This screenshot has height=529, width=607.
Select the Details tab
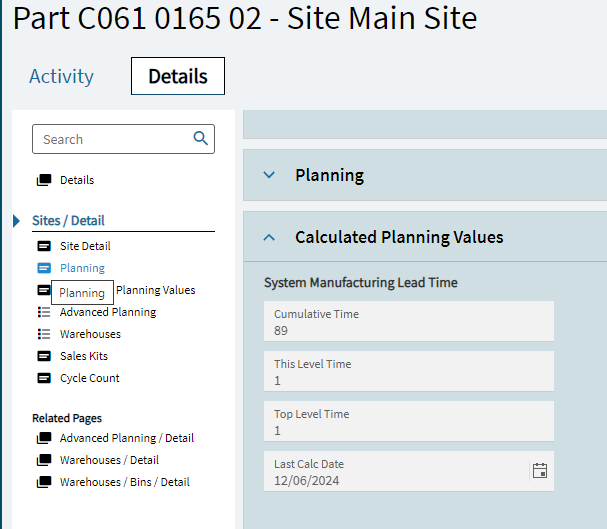click(178, 76)
